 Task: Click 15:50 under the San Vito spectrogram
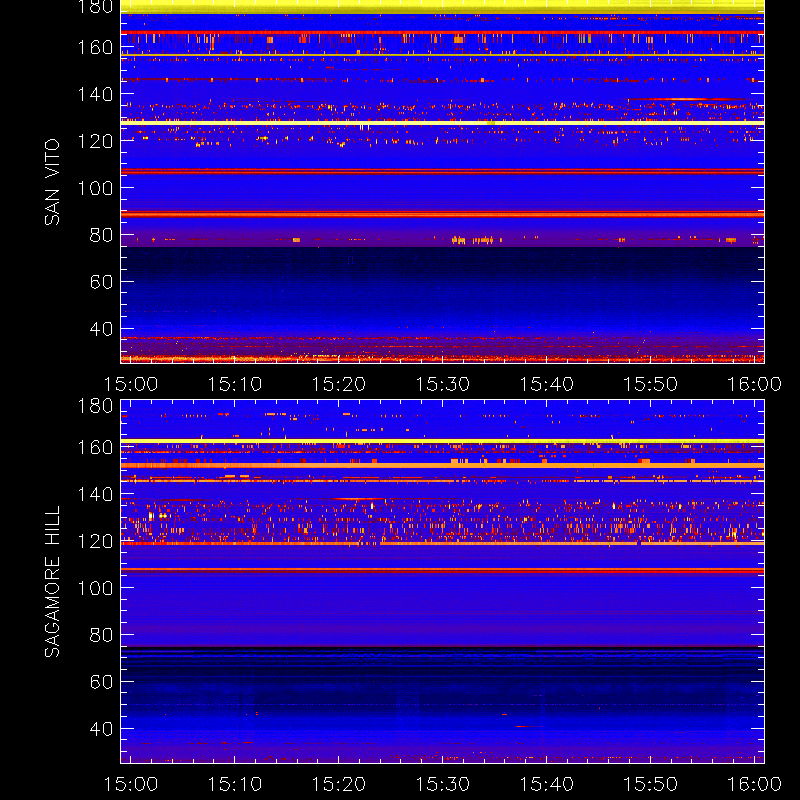651,384
